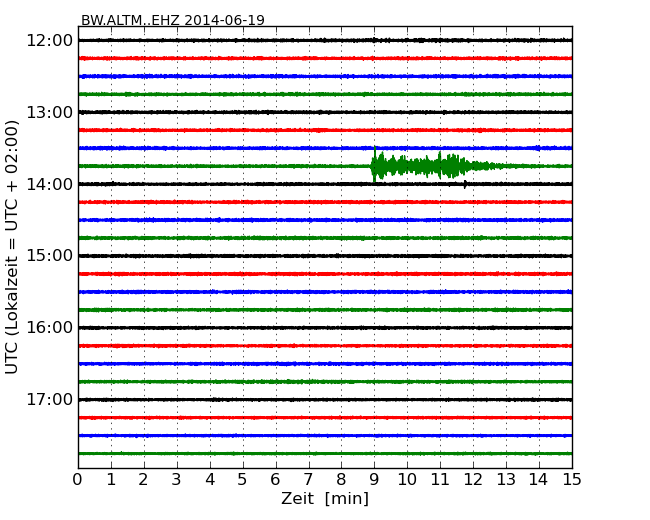Screen dimensions: 650x520
Task: Select x-axis tick label 8
Action: (341, 480)
